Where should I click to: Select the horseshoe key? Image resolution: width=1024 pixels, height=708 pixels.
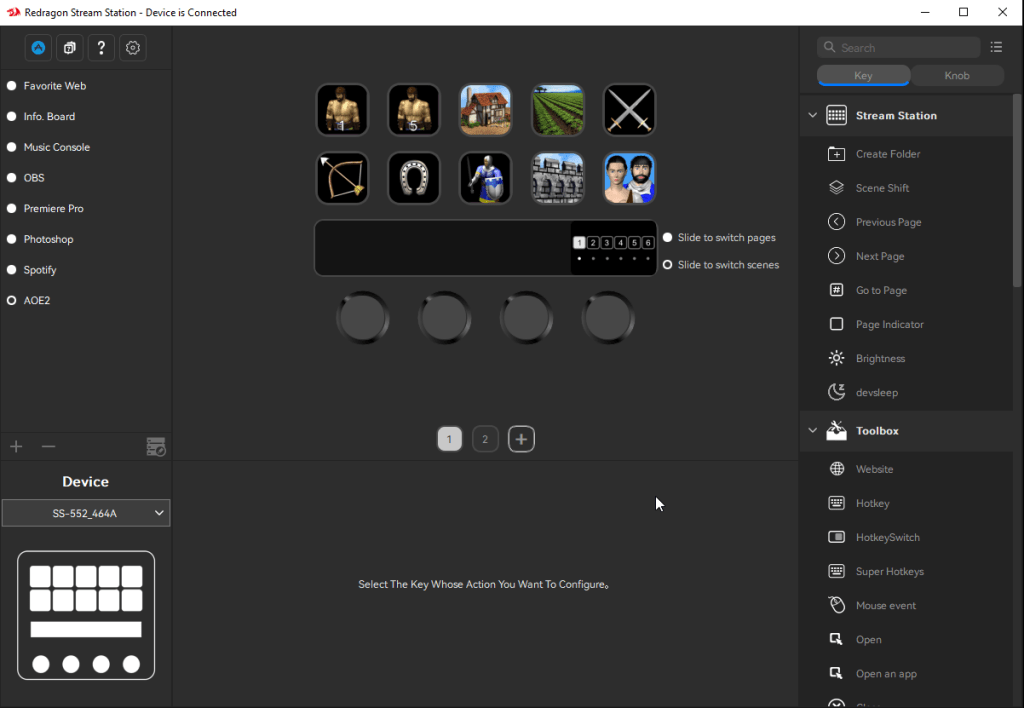pyautogui.click(x=414, y=178)
